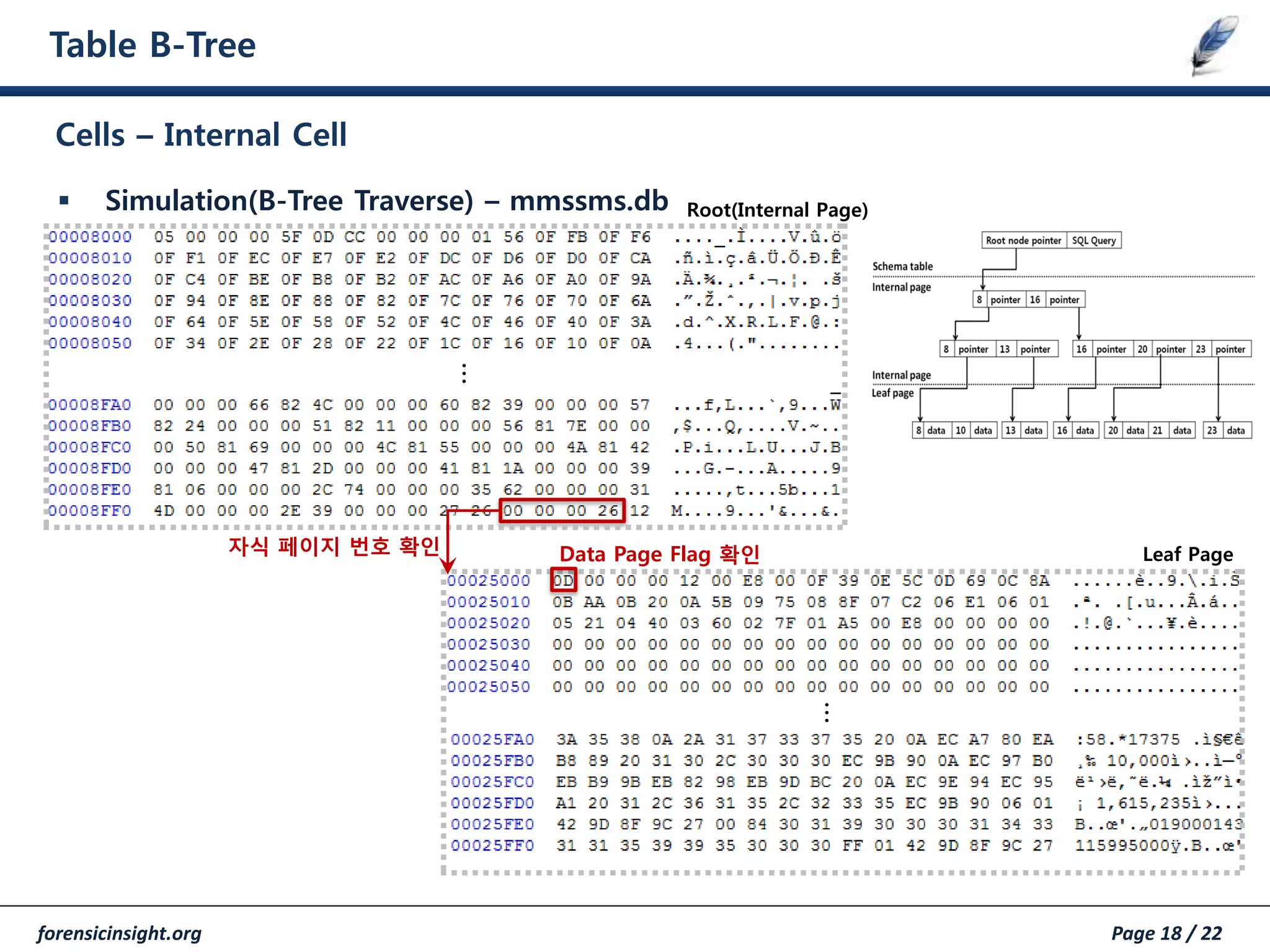This screenshot has width=1270, height=952.
Task: Select hex offset 00025FE0
Action: point(492,824)
